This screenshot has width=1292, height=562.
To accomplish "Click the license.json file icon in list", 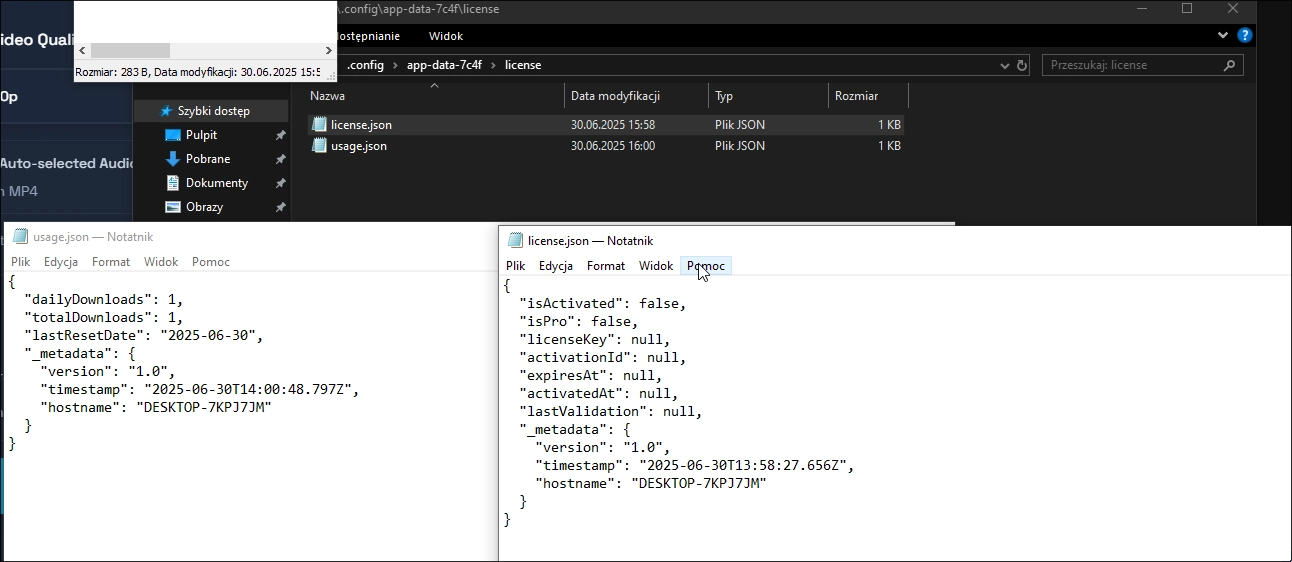I will click(320, 125).
